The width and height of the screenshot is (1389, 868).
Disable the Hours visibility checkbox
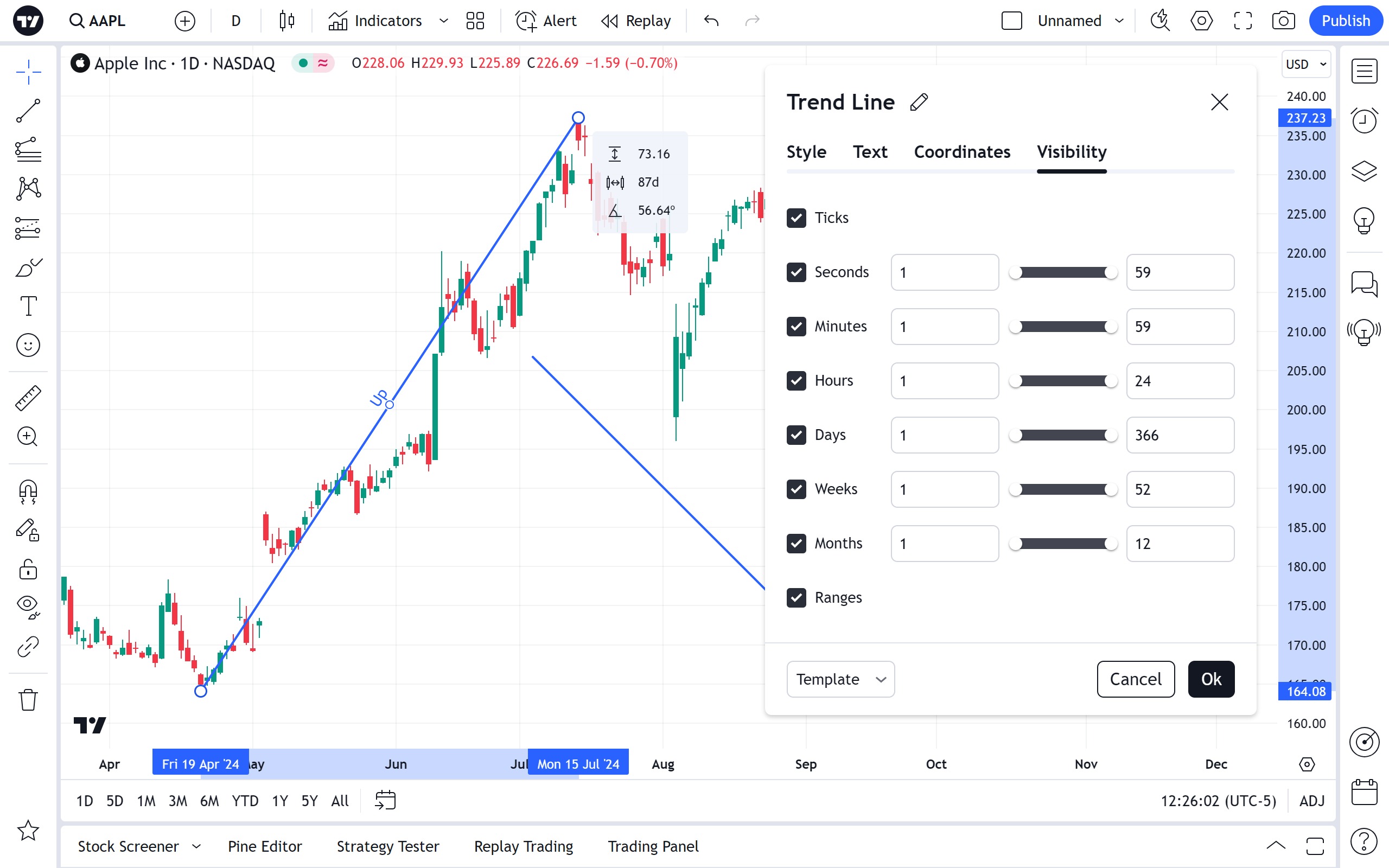click(796, 381)
